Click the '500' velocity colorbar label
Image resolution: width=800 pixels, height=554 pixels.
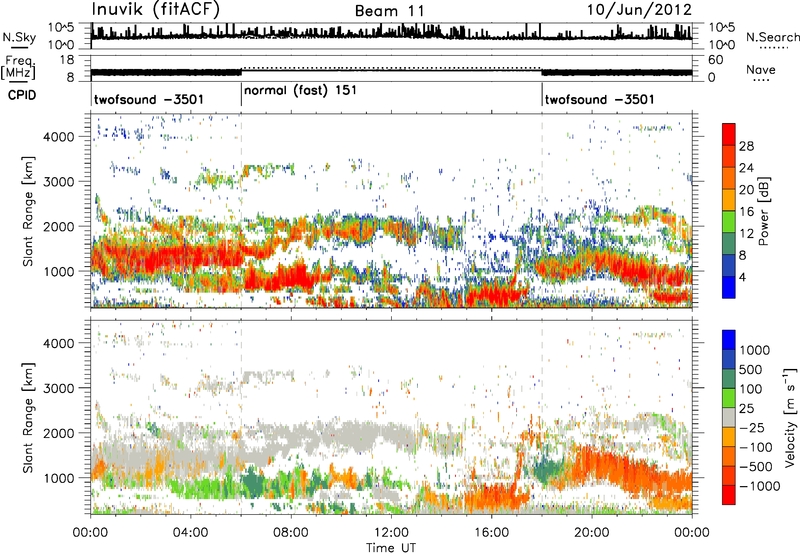click(751, 370)
